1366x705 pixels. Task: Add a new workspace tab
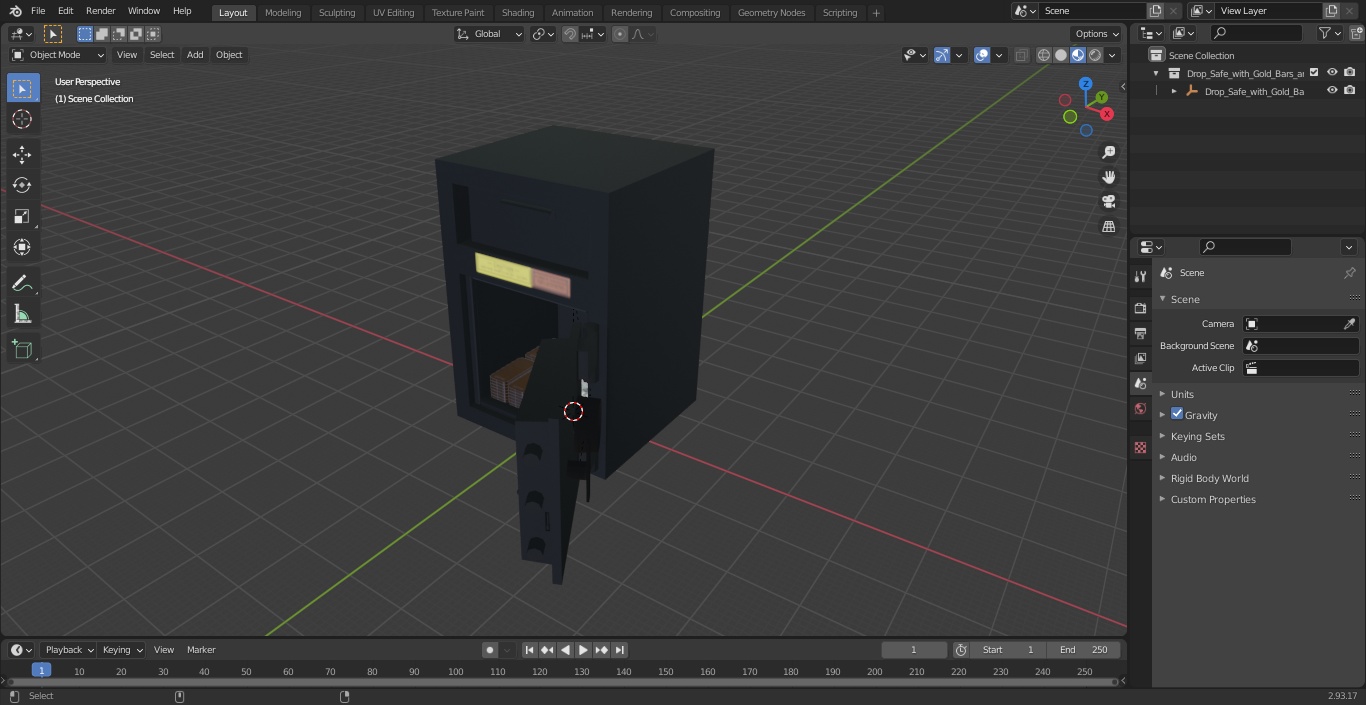(x=876, y=12)
